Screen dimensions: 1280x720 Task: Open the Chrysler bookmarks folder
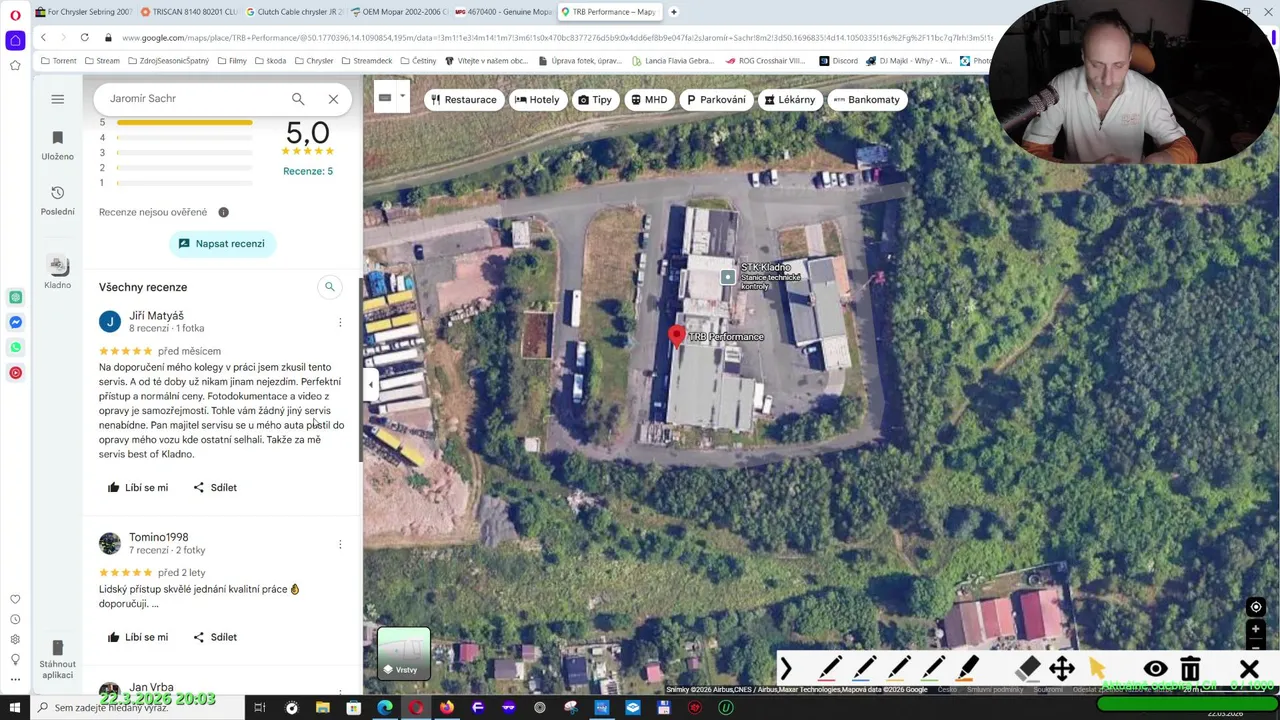point(314,61)
